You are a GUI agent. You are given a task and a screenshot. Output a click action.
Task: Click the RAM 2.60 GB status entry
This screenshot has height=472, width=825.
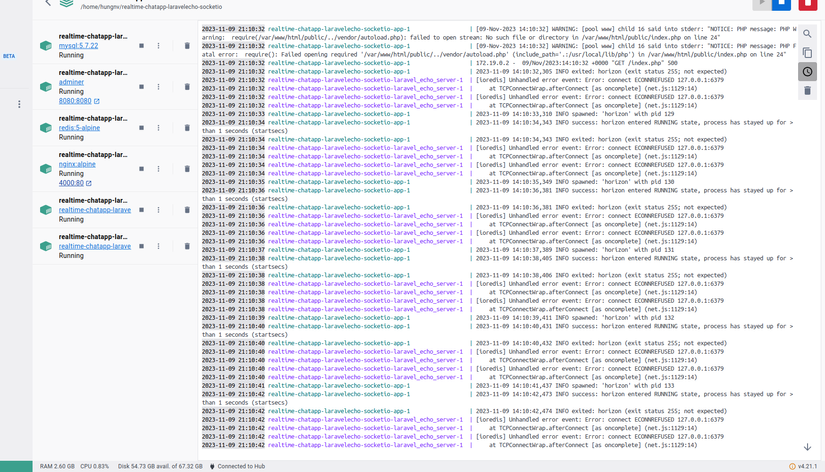click(57, 466)
